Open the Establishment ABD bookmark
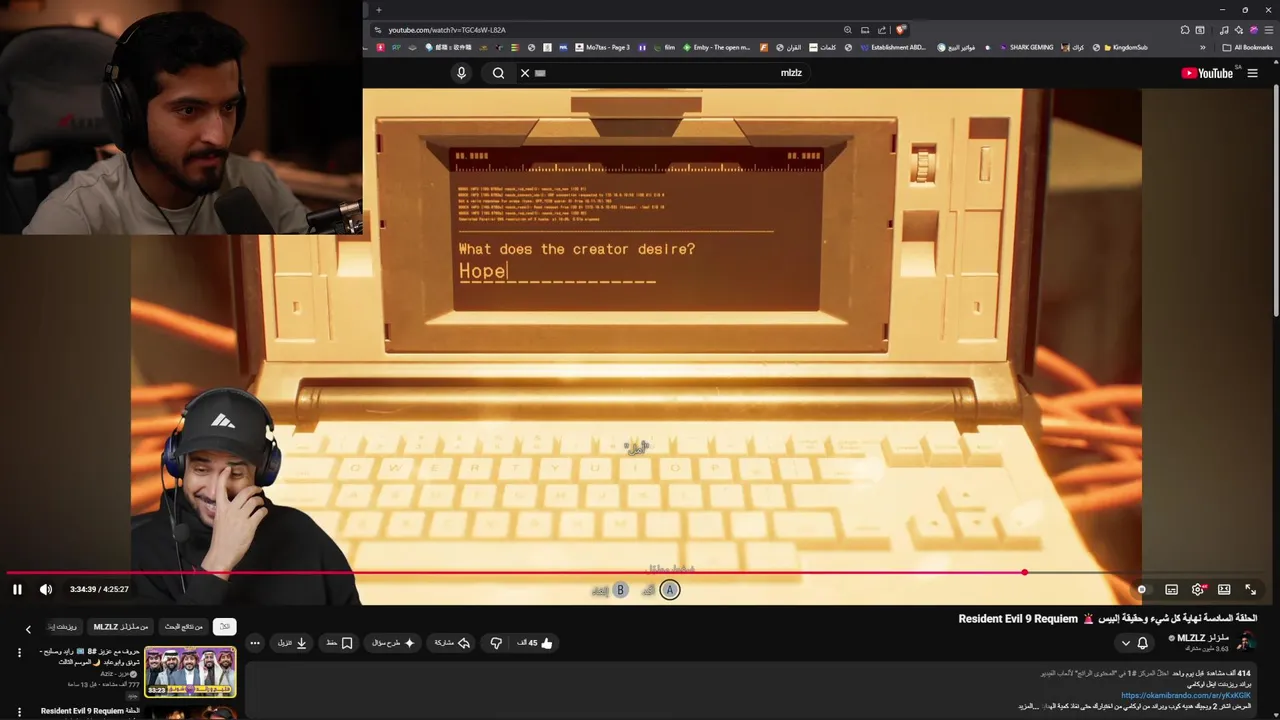This screenshot has width=1280, height=720. coord(891,47)
